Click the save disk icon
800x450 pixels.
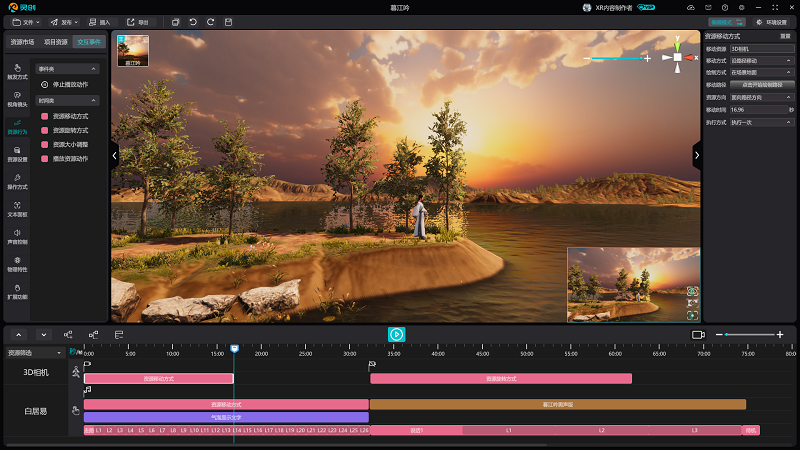point(226,21)
